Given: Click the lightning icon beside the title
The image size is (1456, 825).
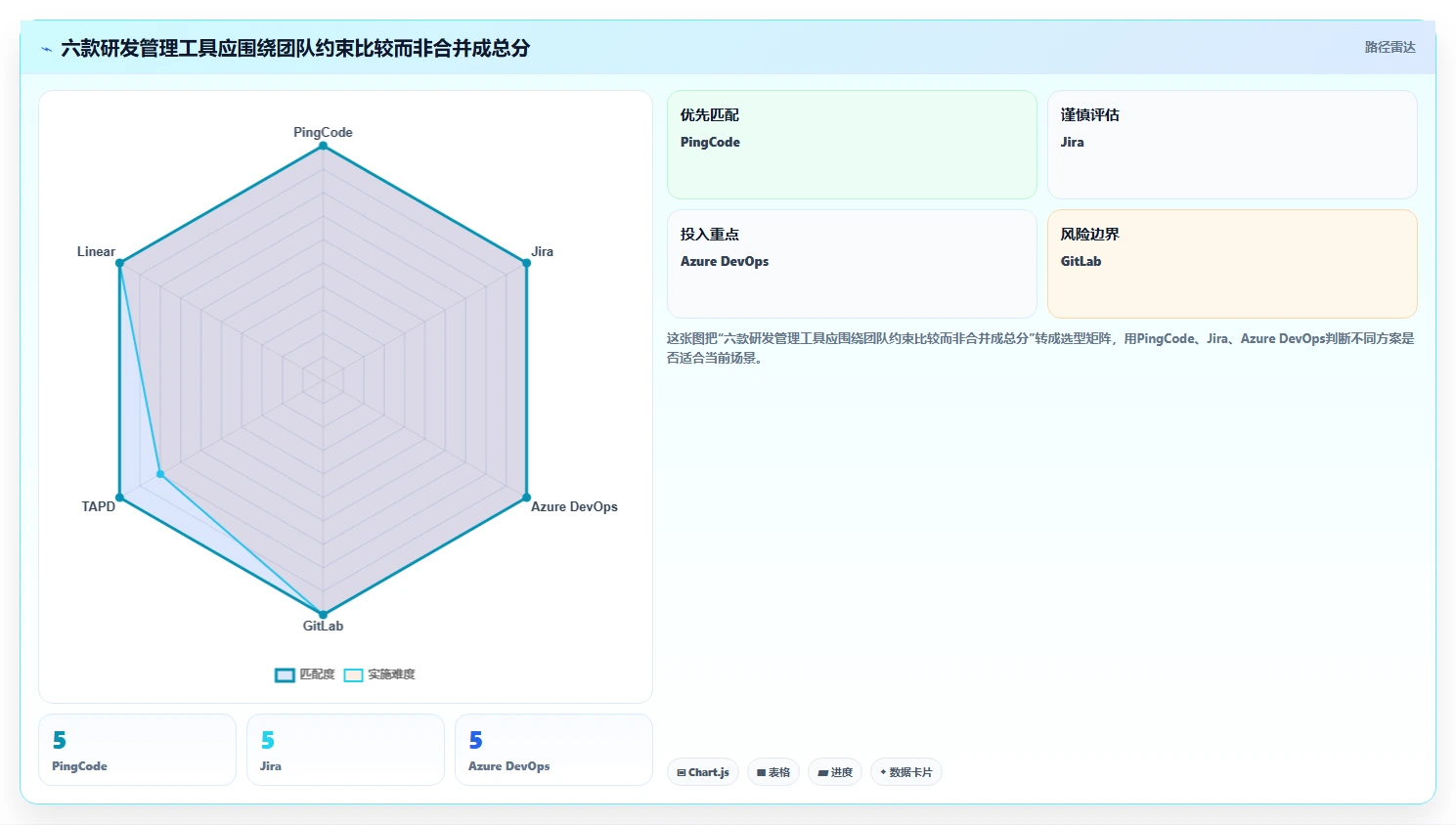Looking at the screenshot, I should 46,49.
